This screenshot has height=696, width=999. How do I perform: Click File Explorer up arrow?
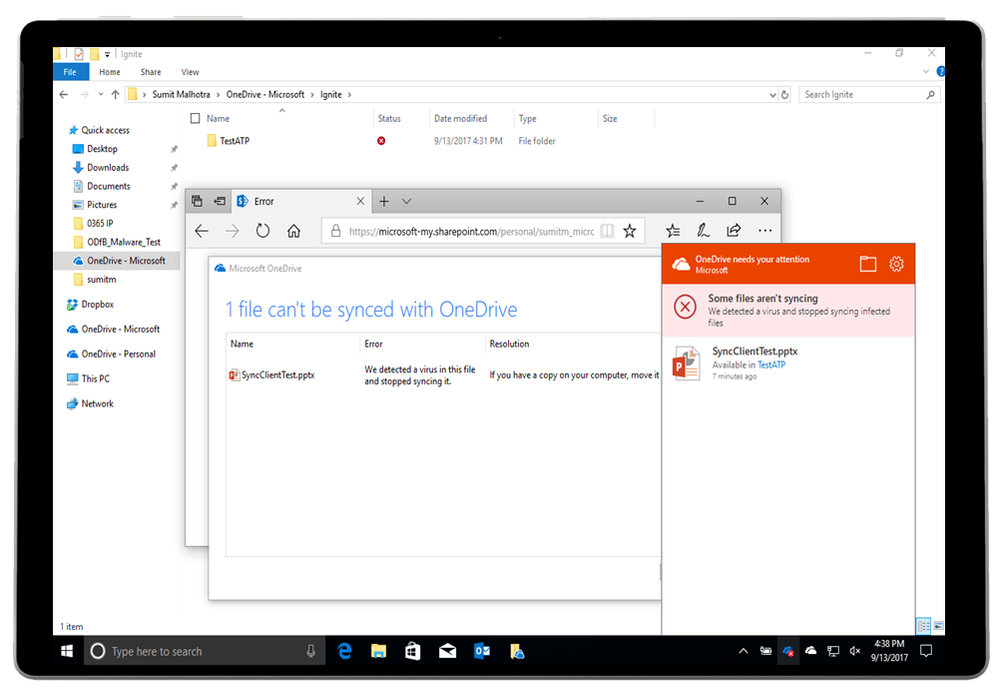coord(115,94)
